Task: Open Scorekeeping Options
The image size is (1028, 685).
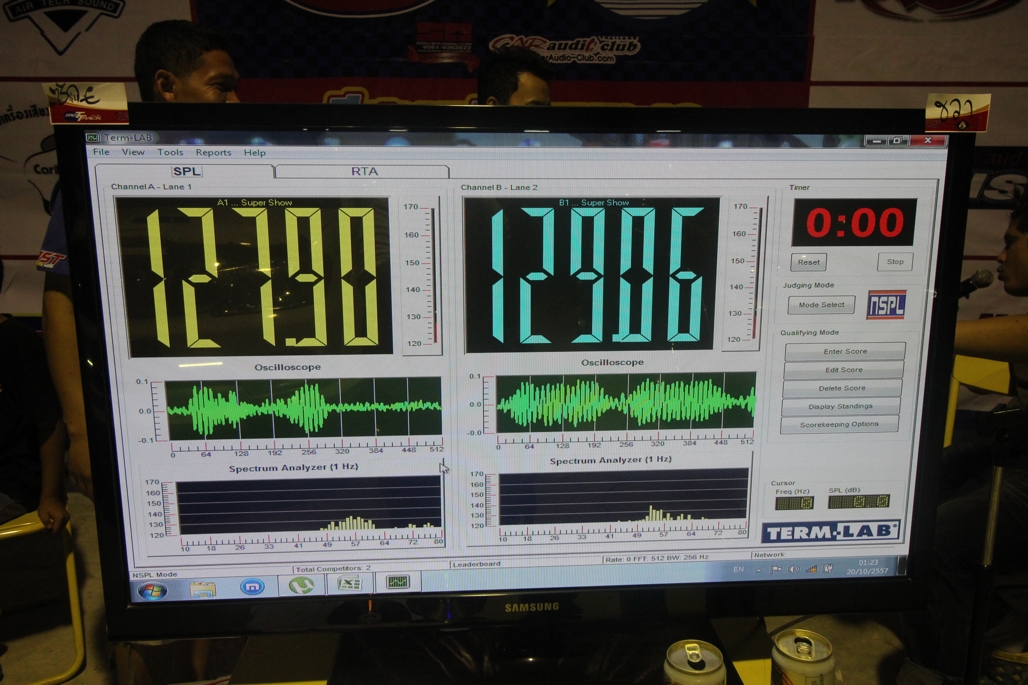Action: pyautogui.click(x=839, y=424)
